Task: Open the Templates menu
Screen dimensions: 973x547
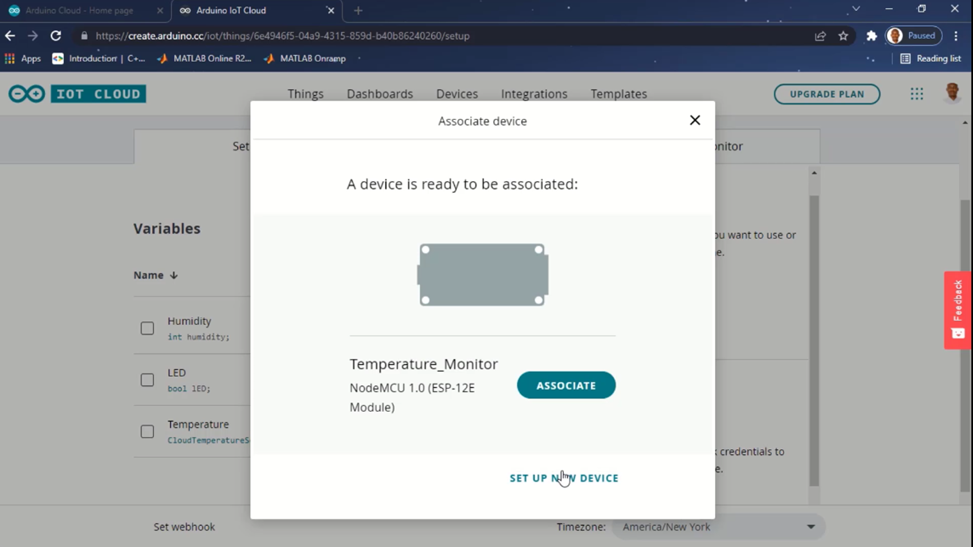Action: pyautogui.click(x=619, y=94)
